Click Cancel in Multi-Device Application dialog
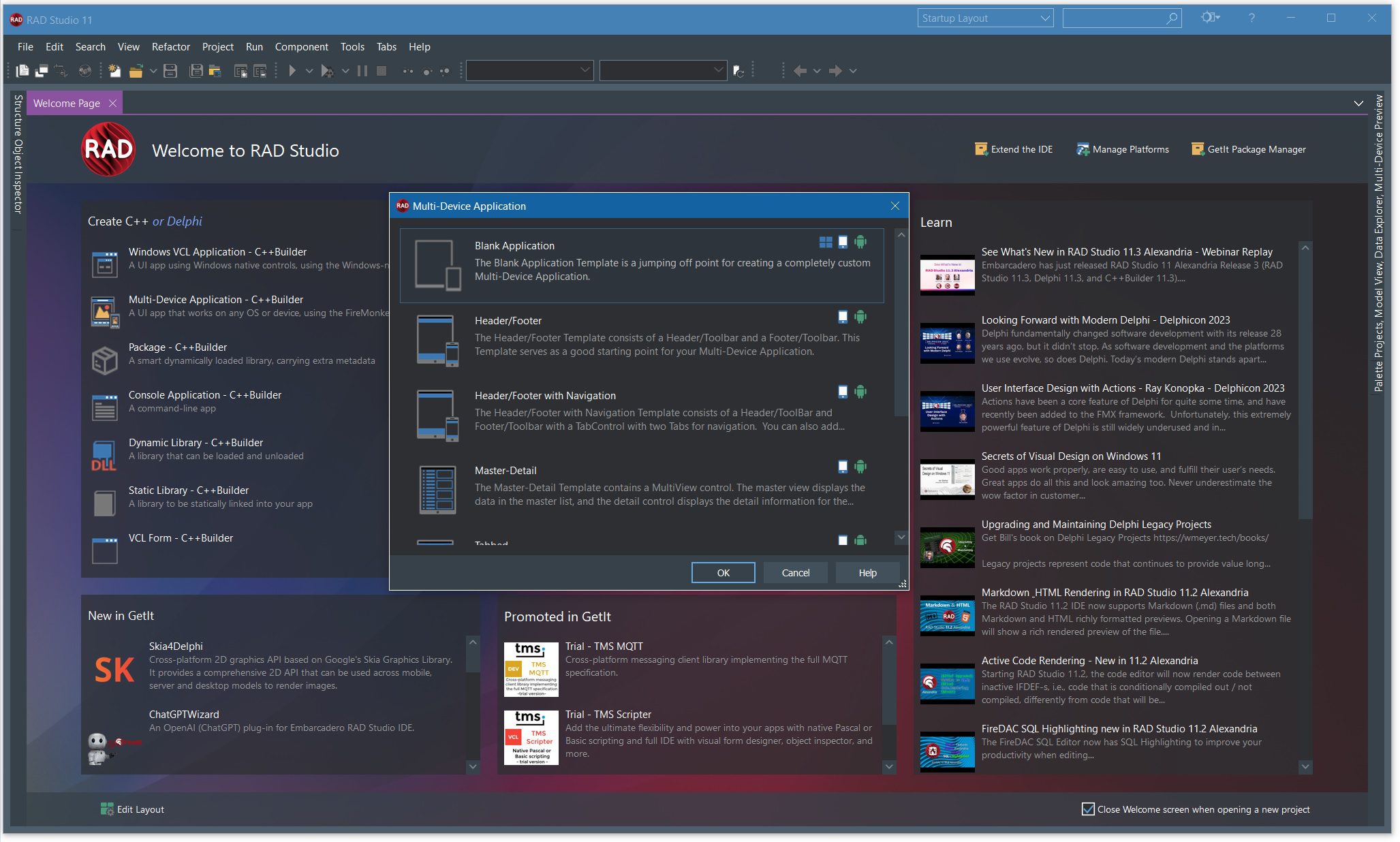This screenshot has width=1400, height=842. 795,573
